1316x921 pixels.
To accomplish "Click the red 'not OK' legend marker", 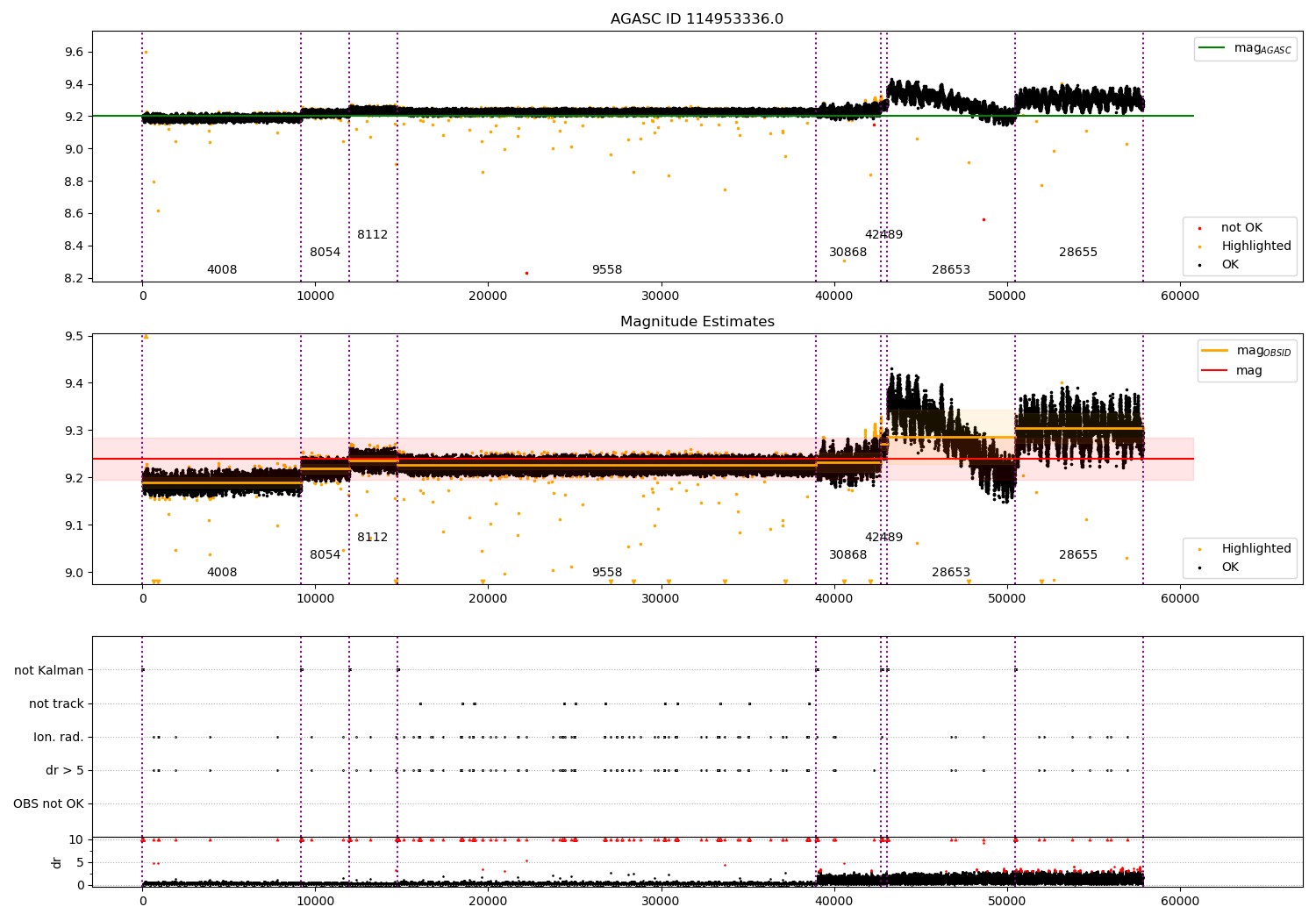I will point(1199,228).
